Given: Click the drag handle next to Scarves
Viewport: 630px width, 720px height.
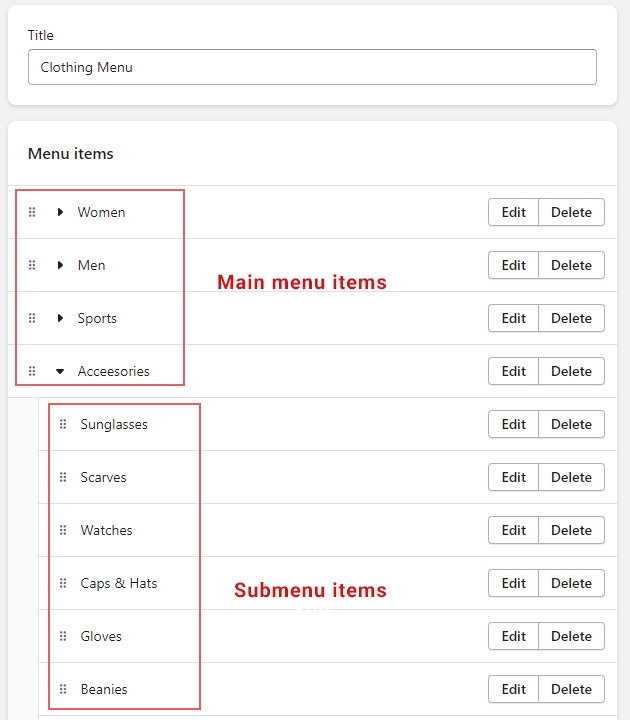Looking at the screenshot, I should point(63,477).
